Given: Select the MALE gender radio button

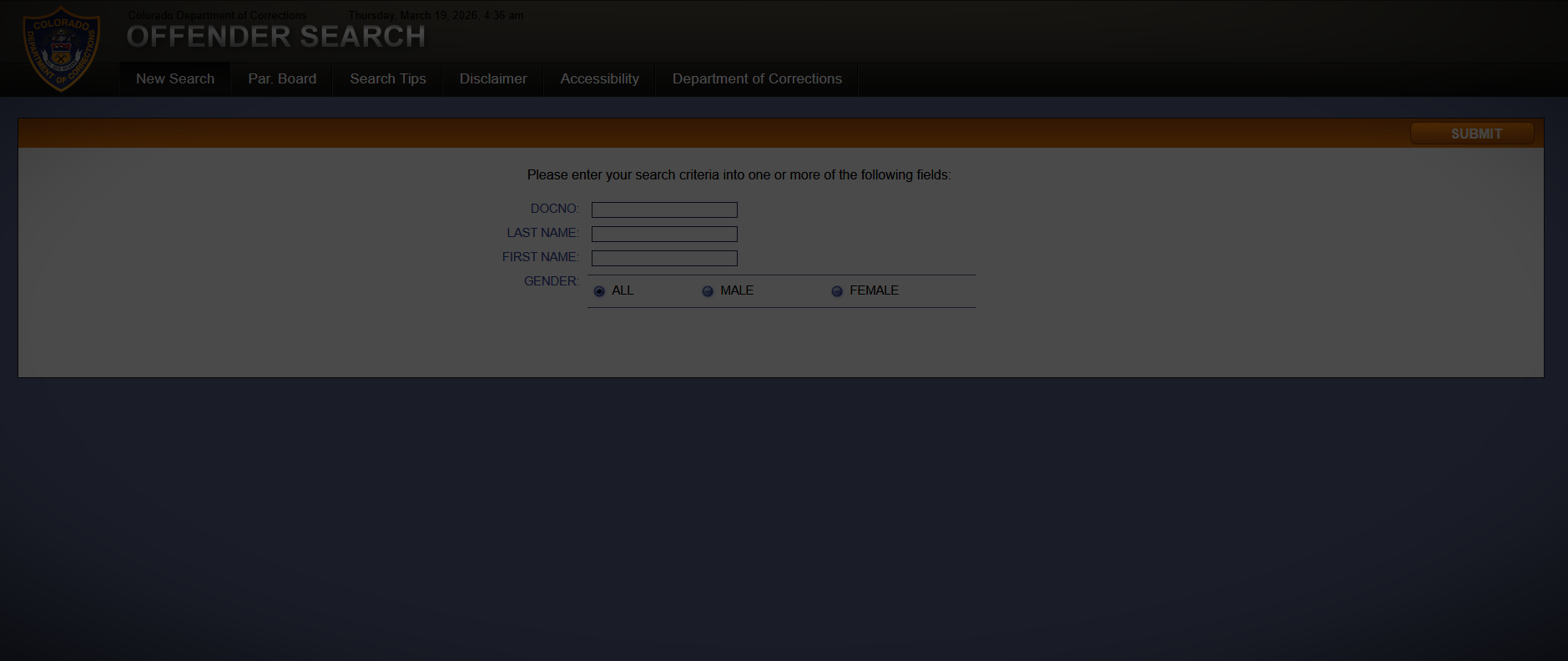Looking at the screenshot, I should (x=708, y=291).
